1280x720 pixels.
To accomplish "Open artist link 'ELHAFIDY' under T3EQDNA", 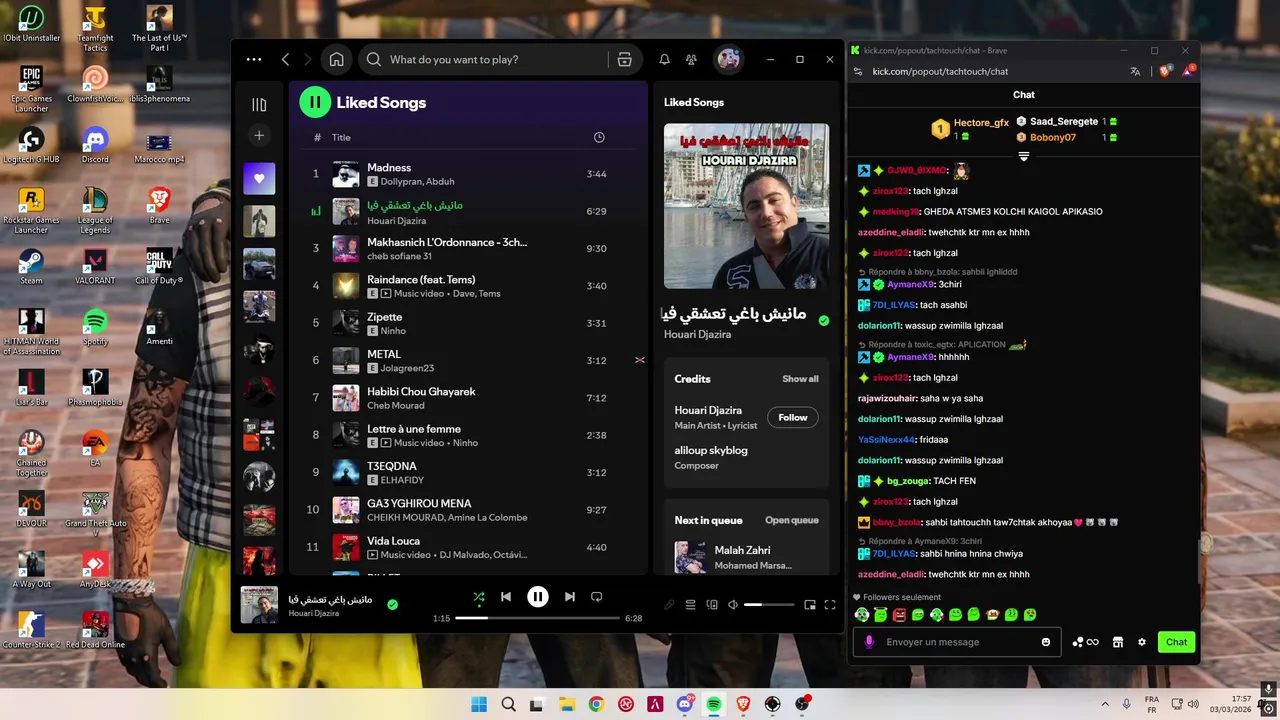I will 403,480.
